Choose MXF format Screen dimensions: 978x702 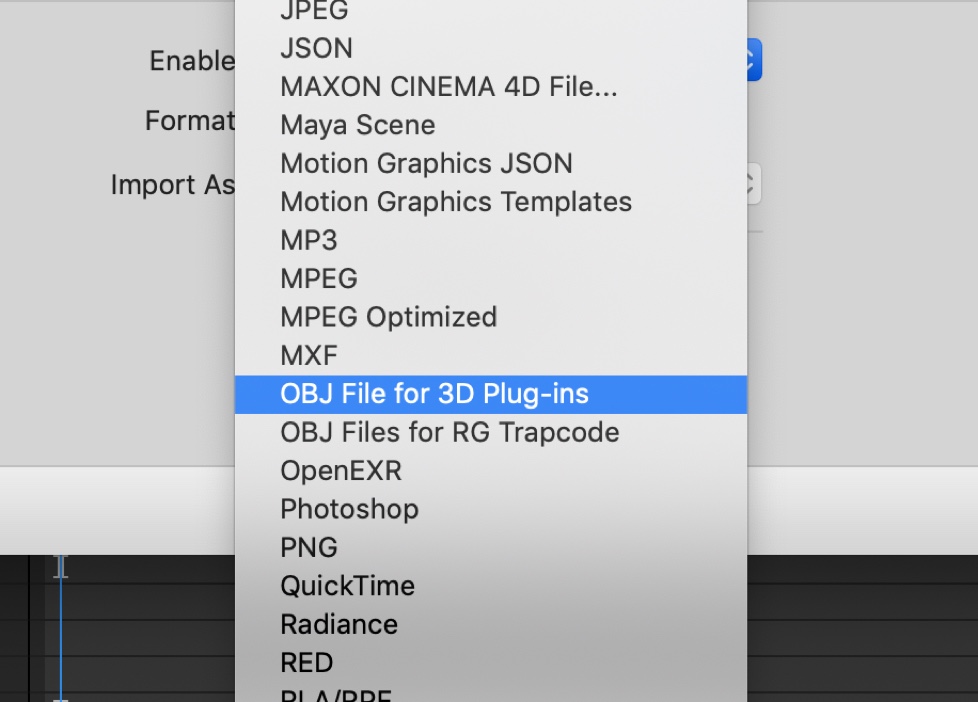pyautogui.click(x=491, y=356)
